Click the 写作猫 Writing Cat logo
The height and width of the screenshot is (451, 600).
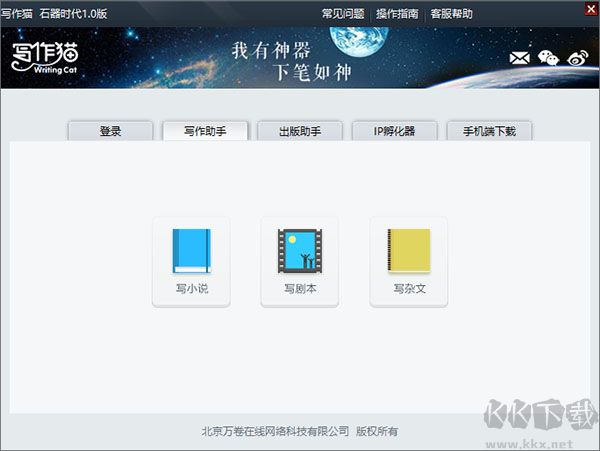point(45,58)
